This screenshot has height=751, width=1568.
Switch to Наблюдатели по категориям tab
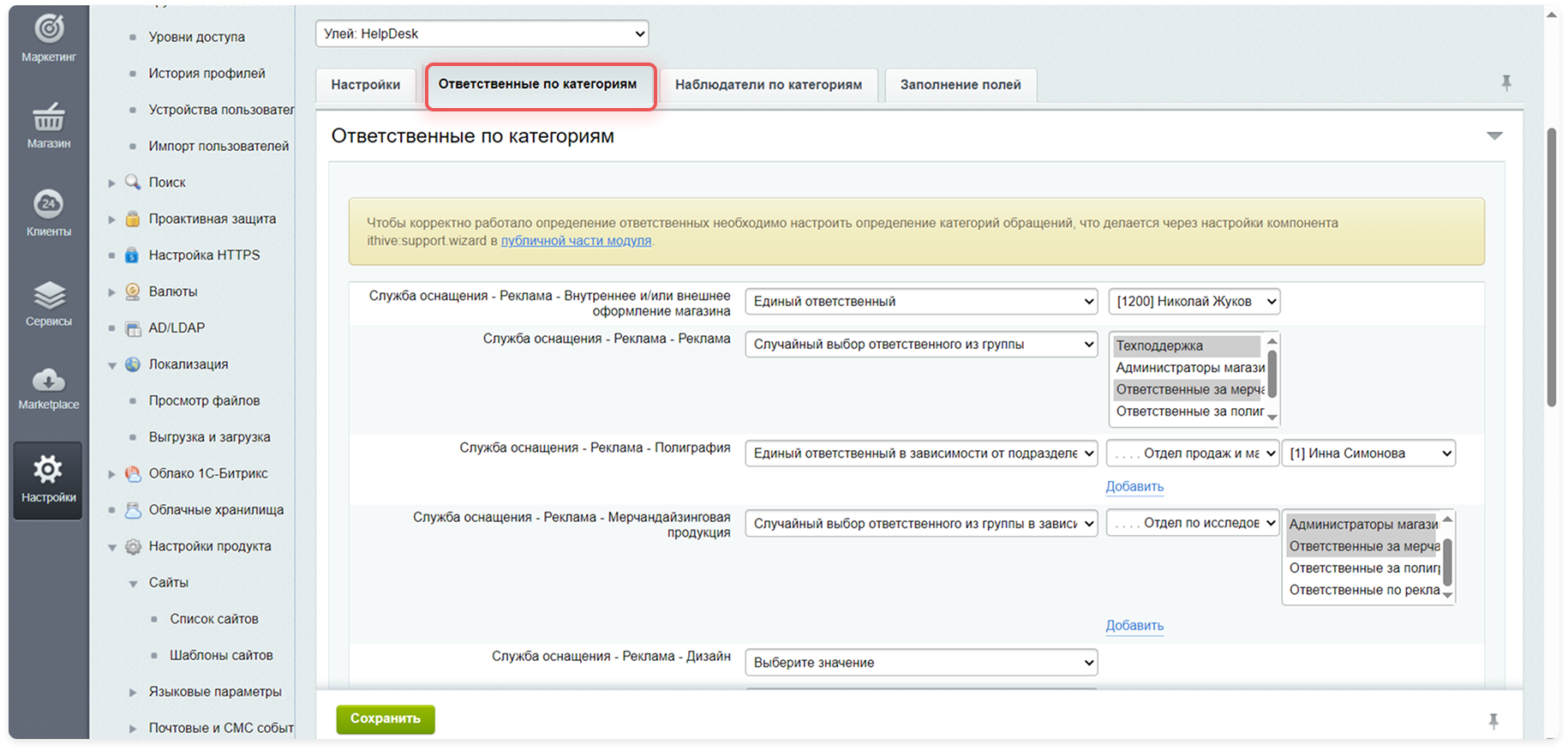pyautogui.click(x=768, y=85)
